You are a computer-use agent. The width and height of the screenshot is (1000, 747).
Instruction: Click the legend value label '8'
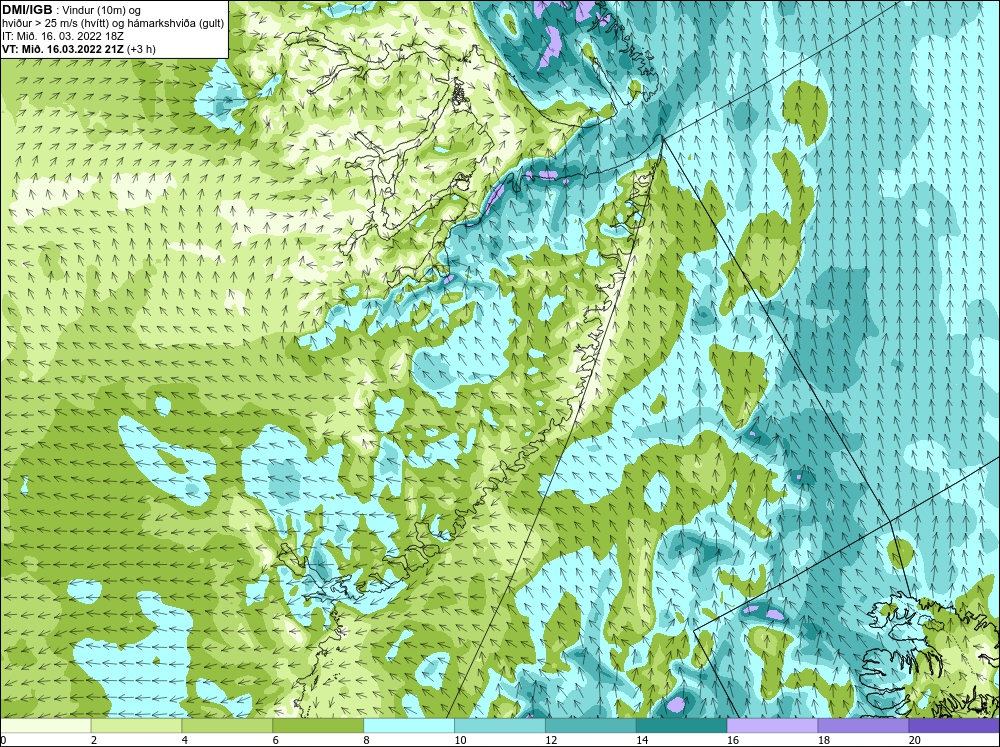[x=367, y=740]
